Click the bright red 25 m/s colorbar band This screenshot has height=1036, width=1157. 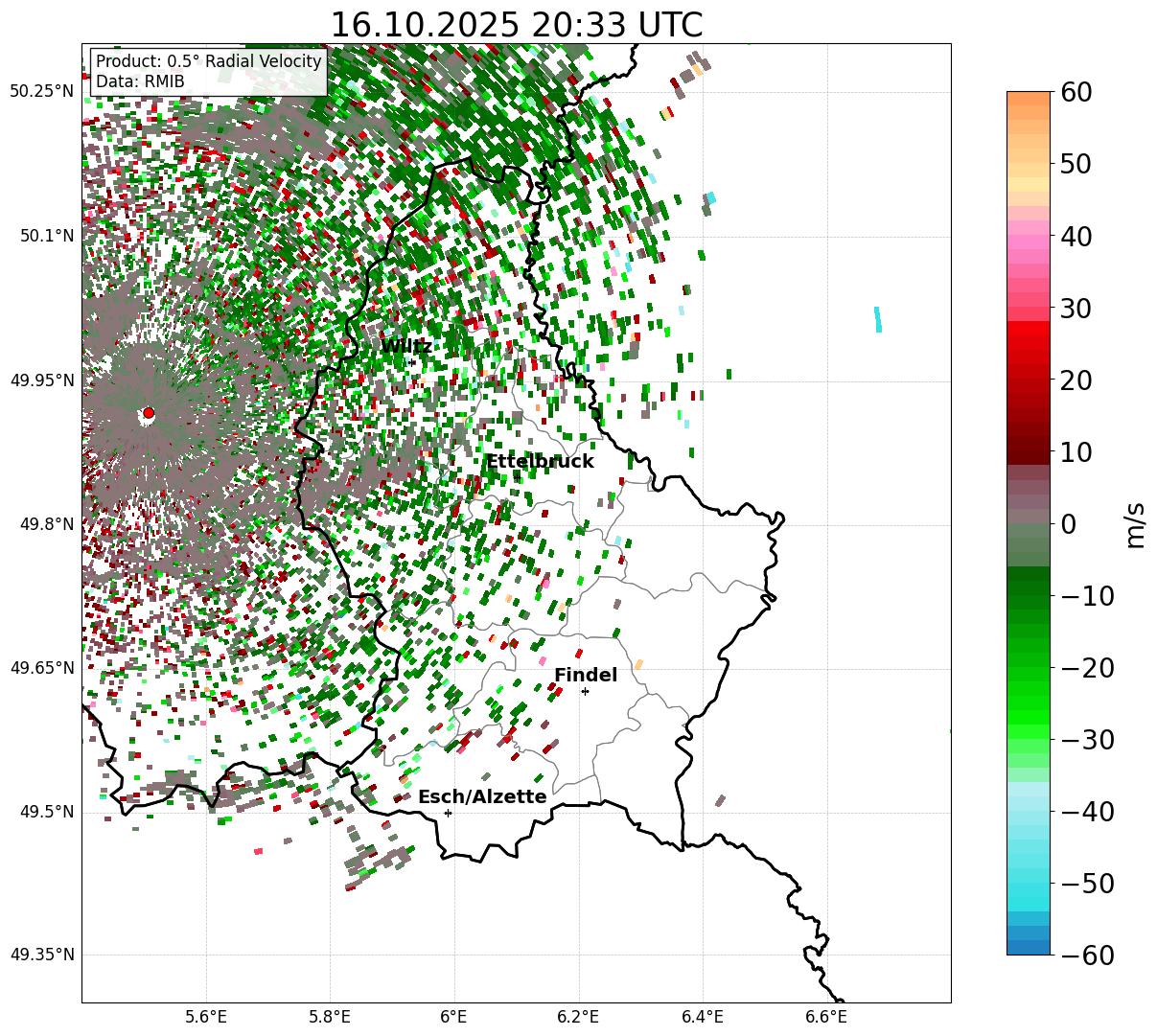click(1029, 344)
